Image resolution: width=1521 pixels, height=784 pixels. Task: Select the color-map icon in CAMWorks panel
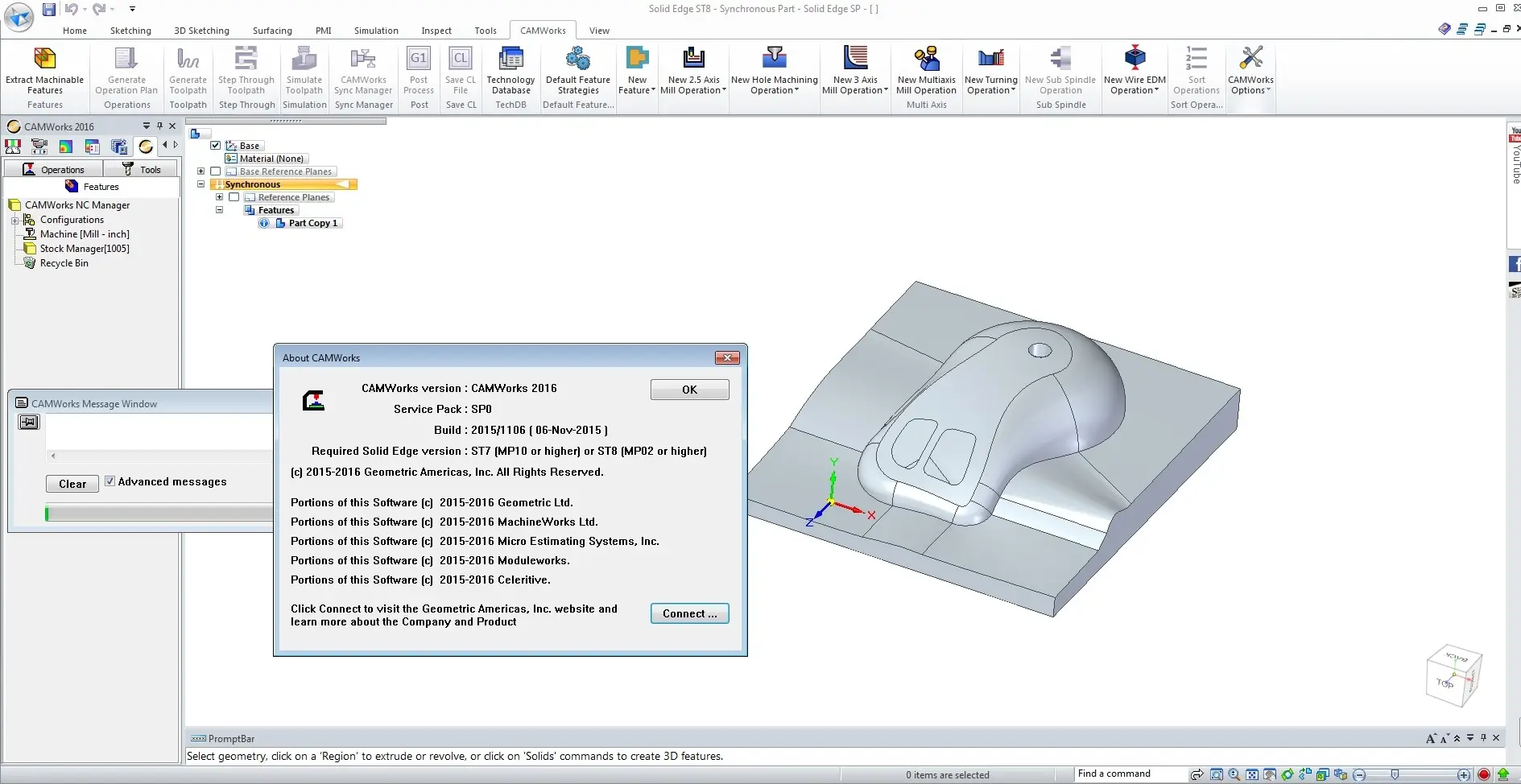66,146
